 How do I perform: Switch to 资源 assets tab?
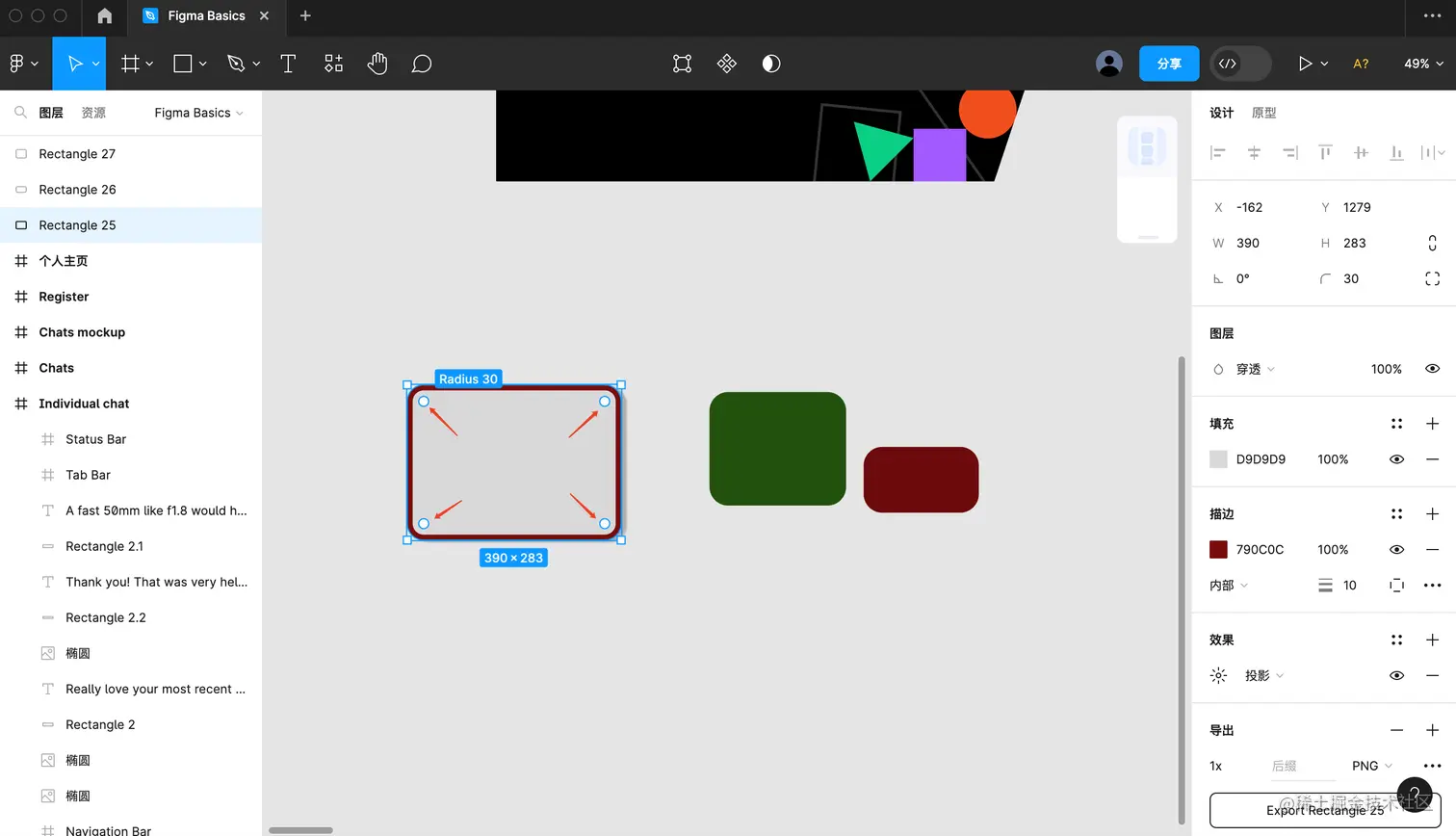pos(93,113)
